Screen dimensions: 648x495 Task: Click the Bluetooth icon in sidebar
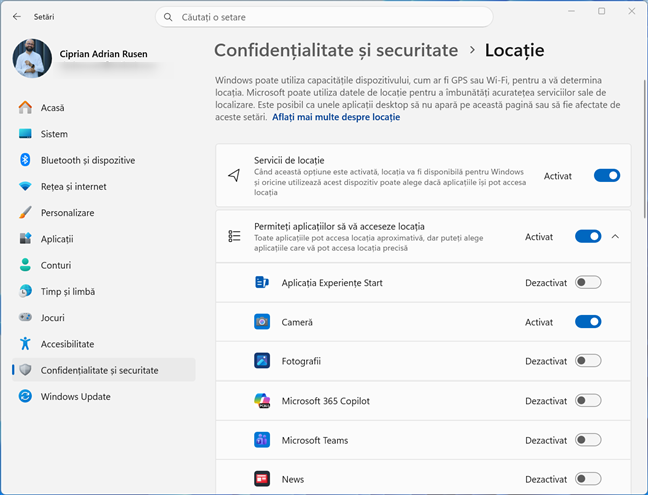(x=25, y=159)
